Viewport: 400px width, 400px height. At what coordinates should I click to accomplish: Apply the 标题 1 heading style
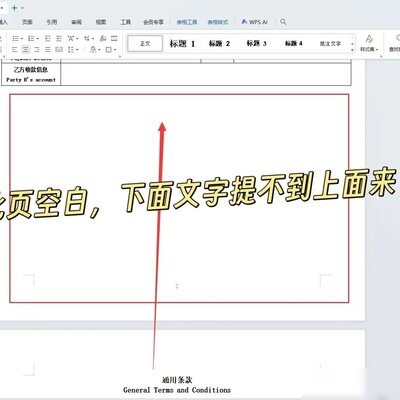182,44
